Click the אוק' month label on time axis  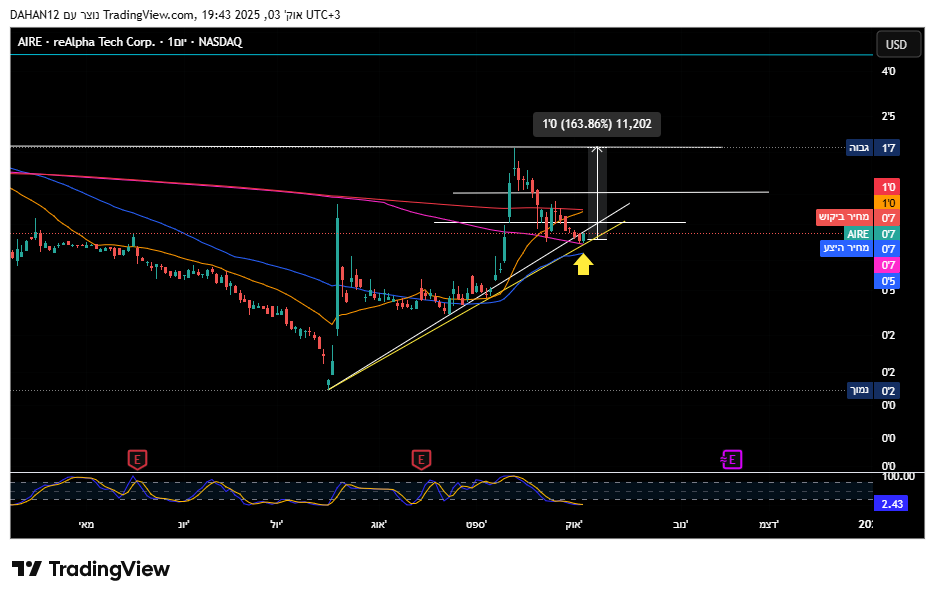coord(574,524)
